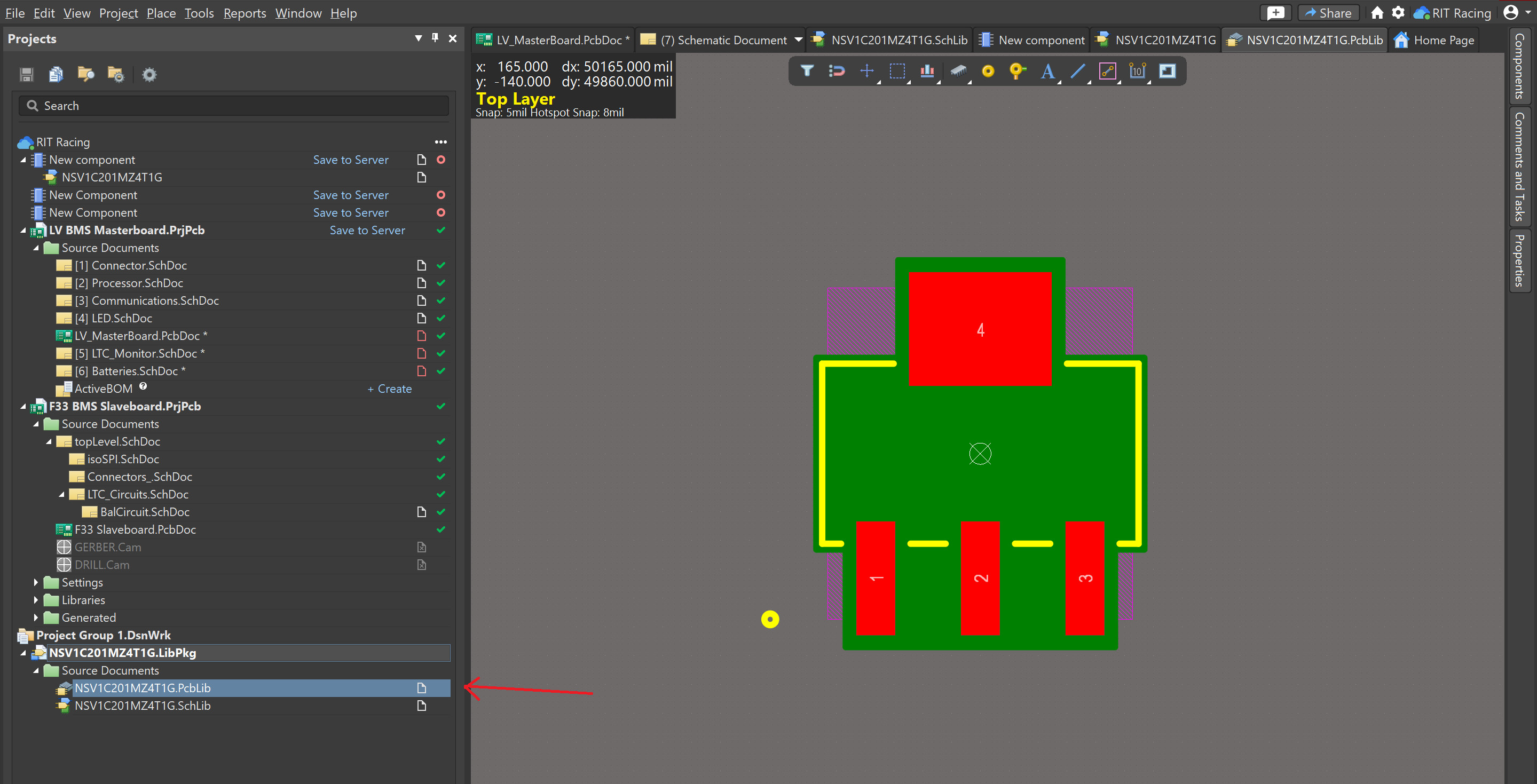This screenshot has height=784, width=1537.
Task: Select pad 4 on the footprint
Action: tap(980, 329)
